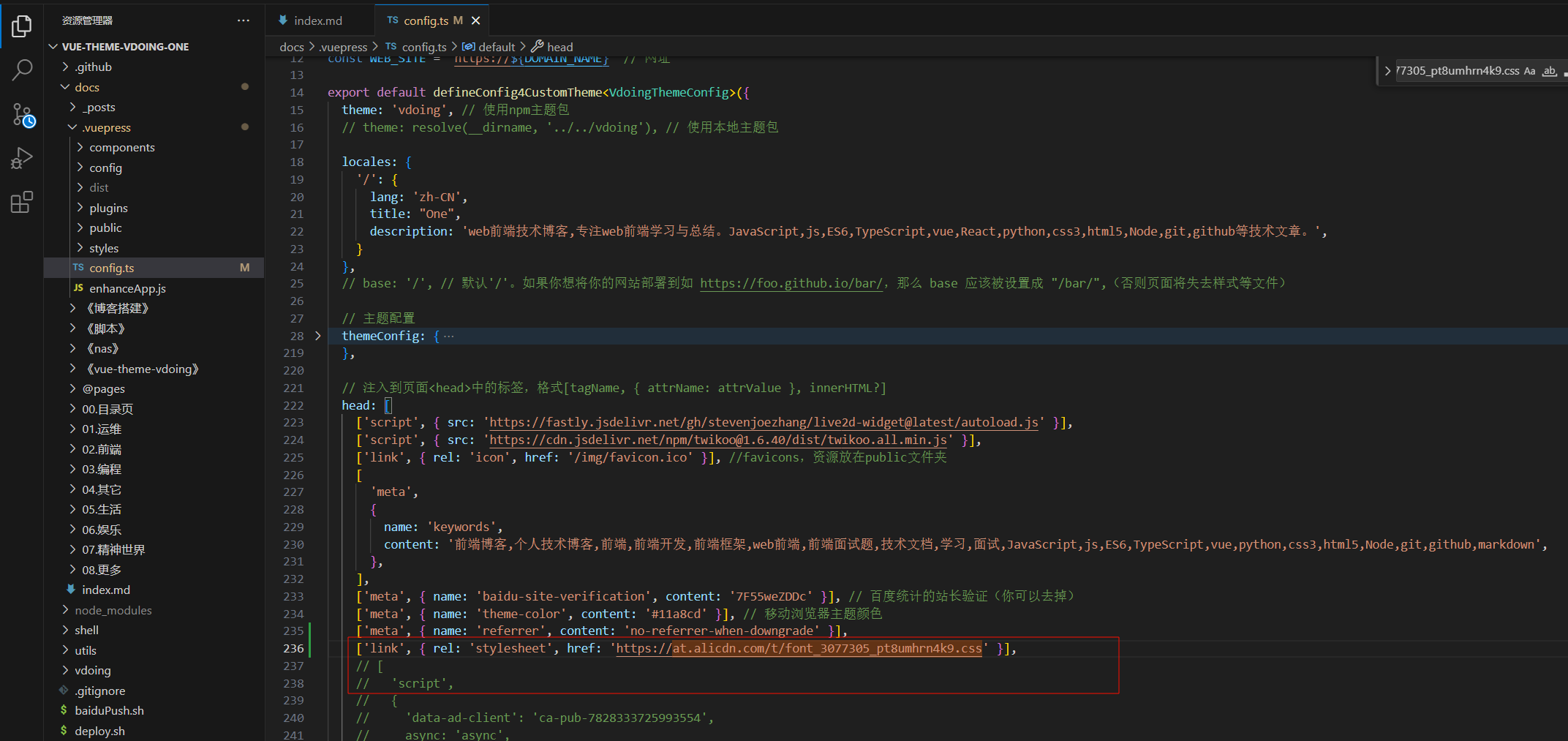The width and height of the screenshot is (1568, 741).
Task: Select config.ts in the Explorer tree
Action: click(154, 268)
